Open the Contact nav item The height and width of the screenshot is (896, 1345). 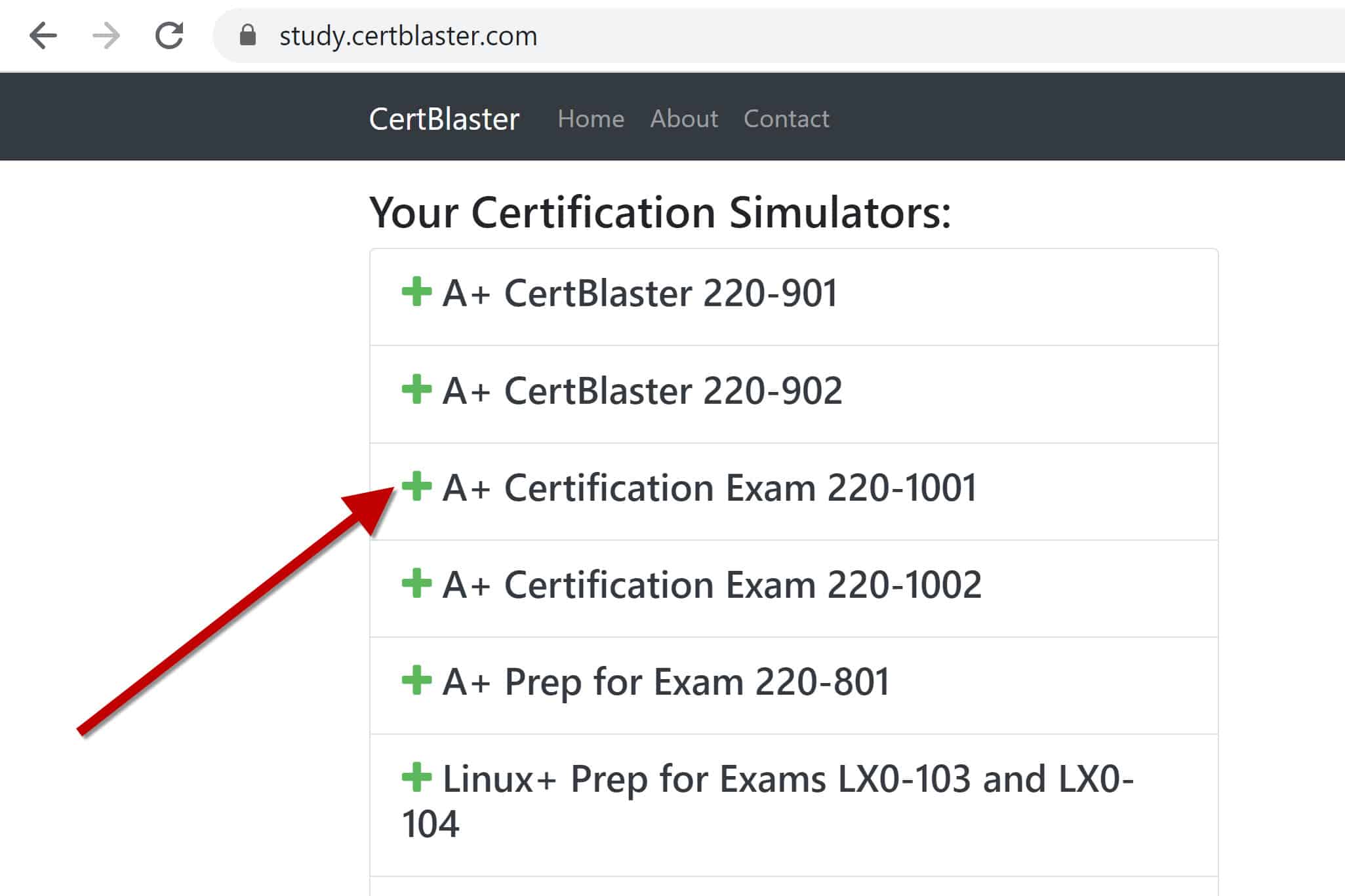(786, 119)
